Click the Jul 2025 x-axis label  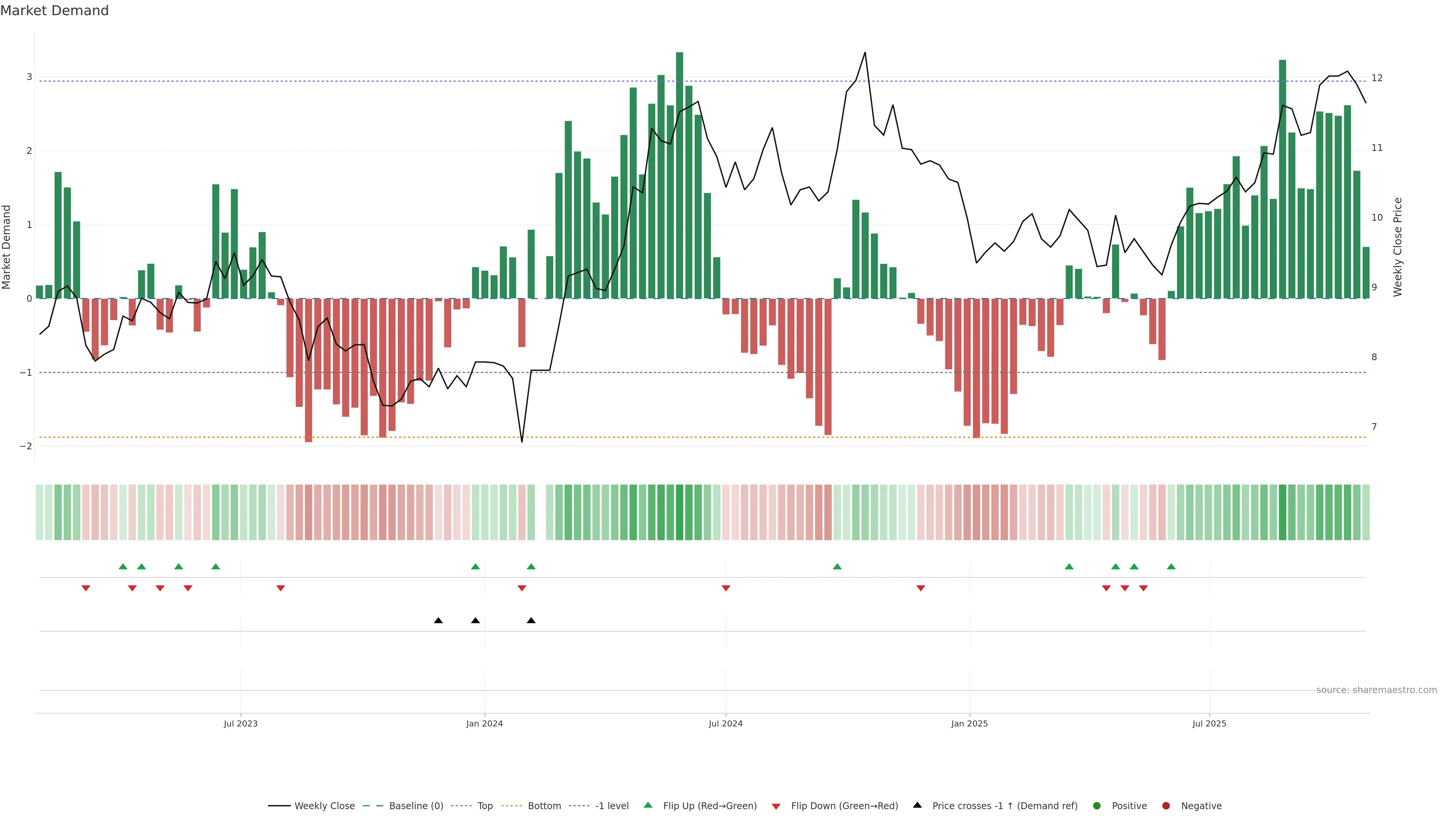click(x=1209, y=723)
